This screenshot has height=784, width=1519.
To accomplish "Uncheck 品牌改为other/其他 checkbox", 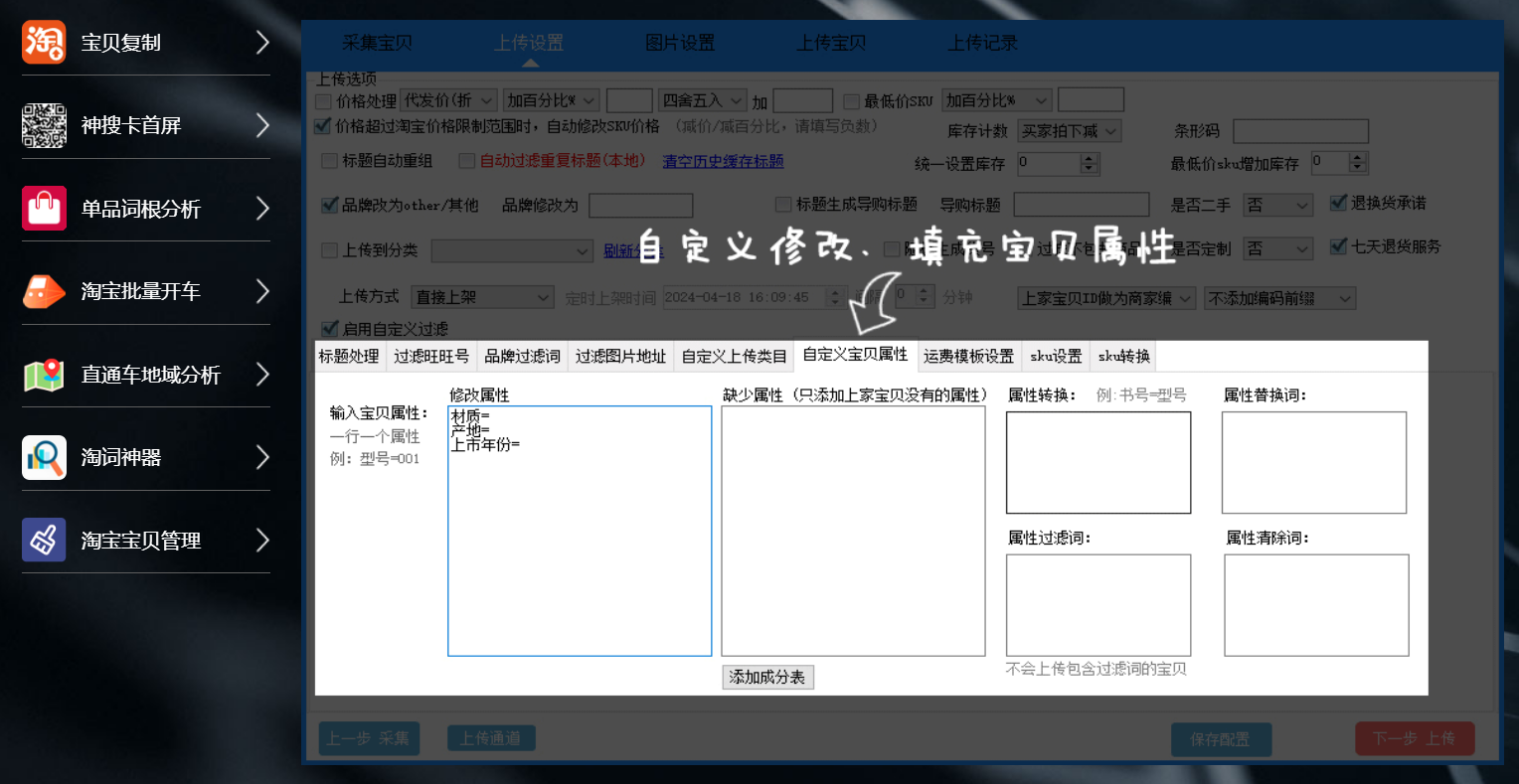I will click(x=330, y=205).
